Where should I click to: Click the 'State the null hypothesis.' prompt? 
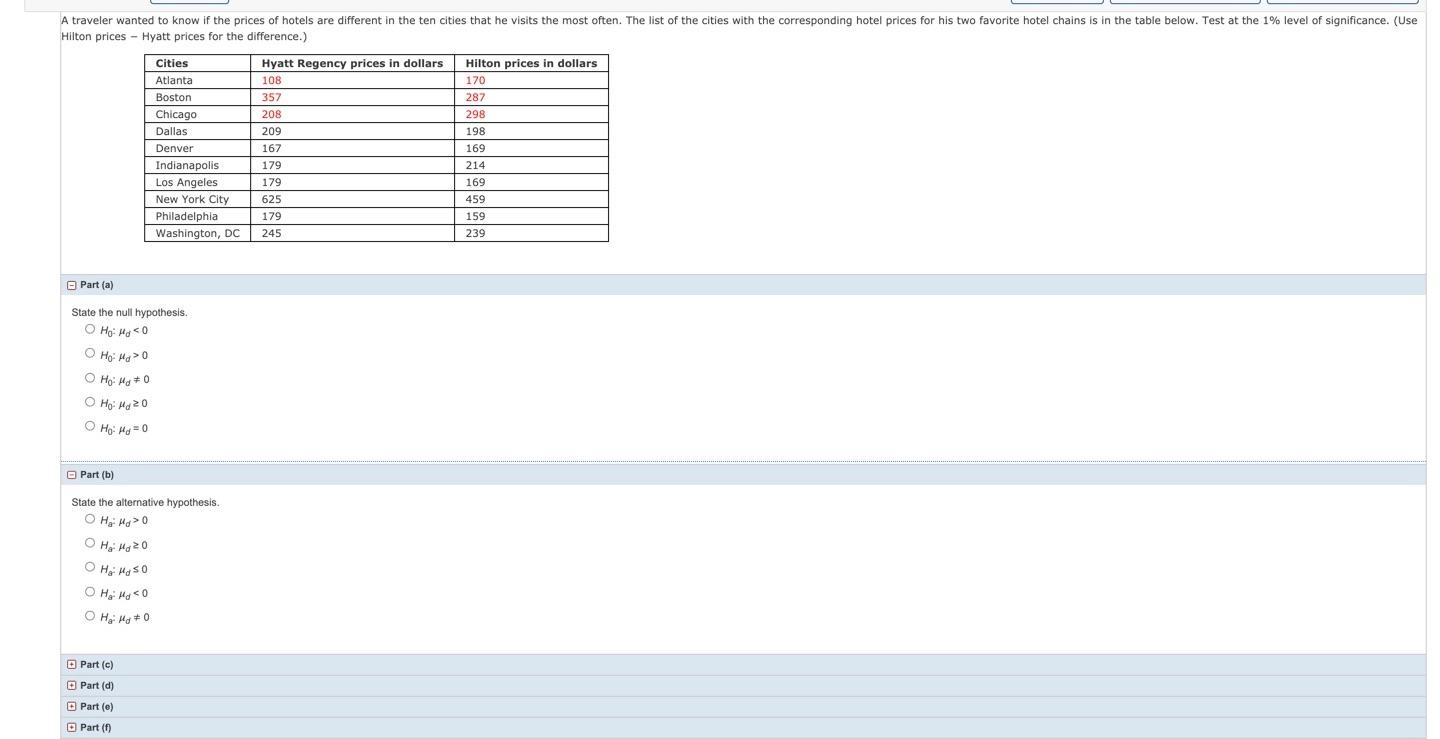(x=129, y=312)
